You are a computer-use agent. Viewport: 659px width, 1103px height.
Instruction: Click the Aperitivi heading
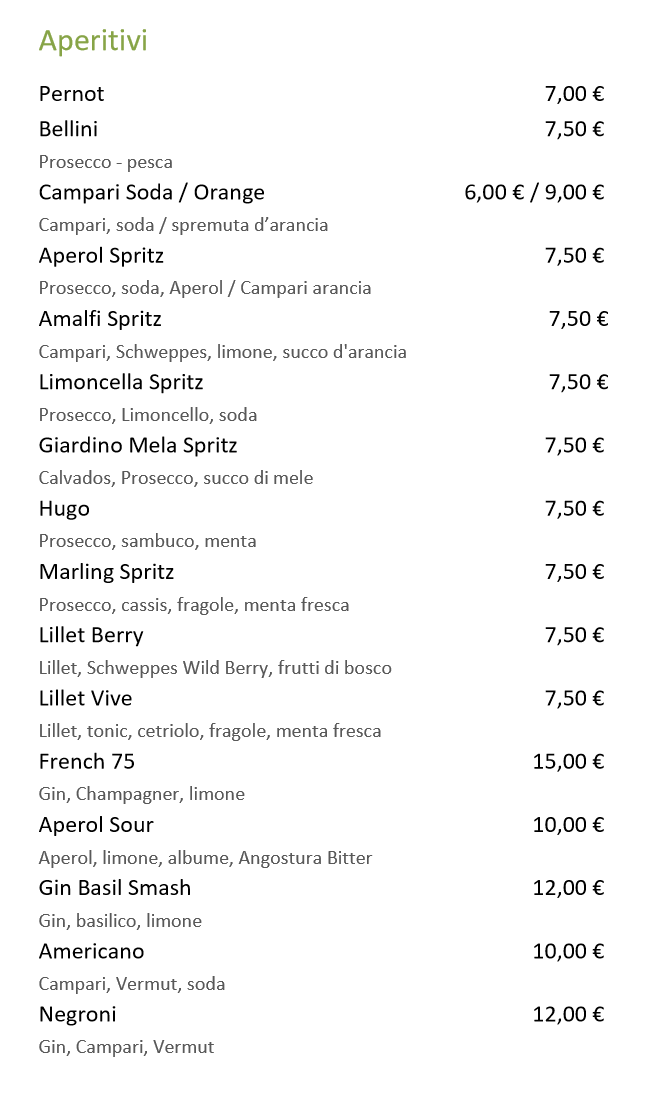coord(93,41)
